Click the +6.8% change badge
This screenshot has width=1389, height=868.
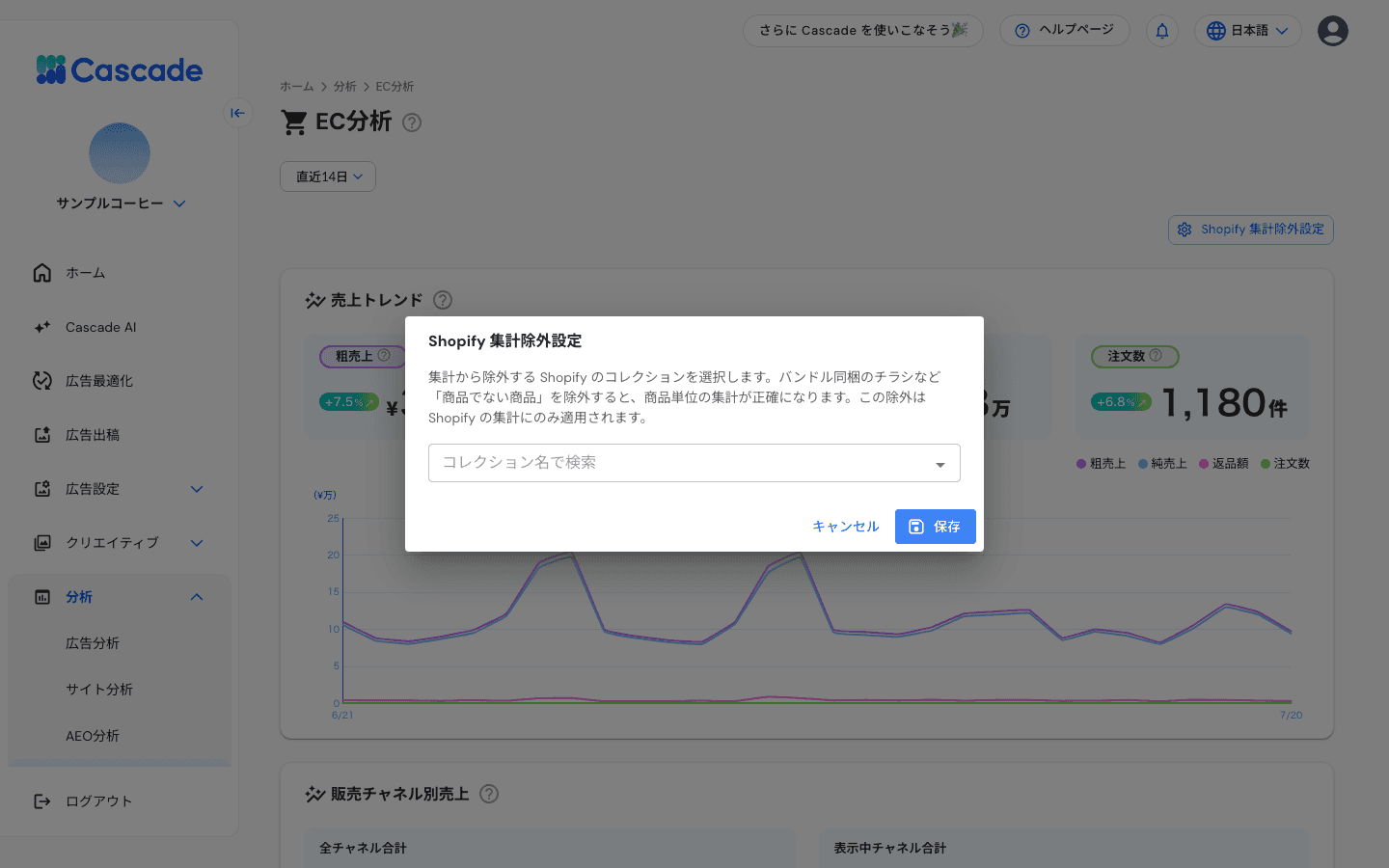click(1121, 402)
